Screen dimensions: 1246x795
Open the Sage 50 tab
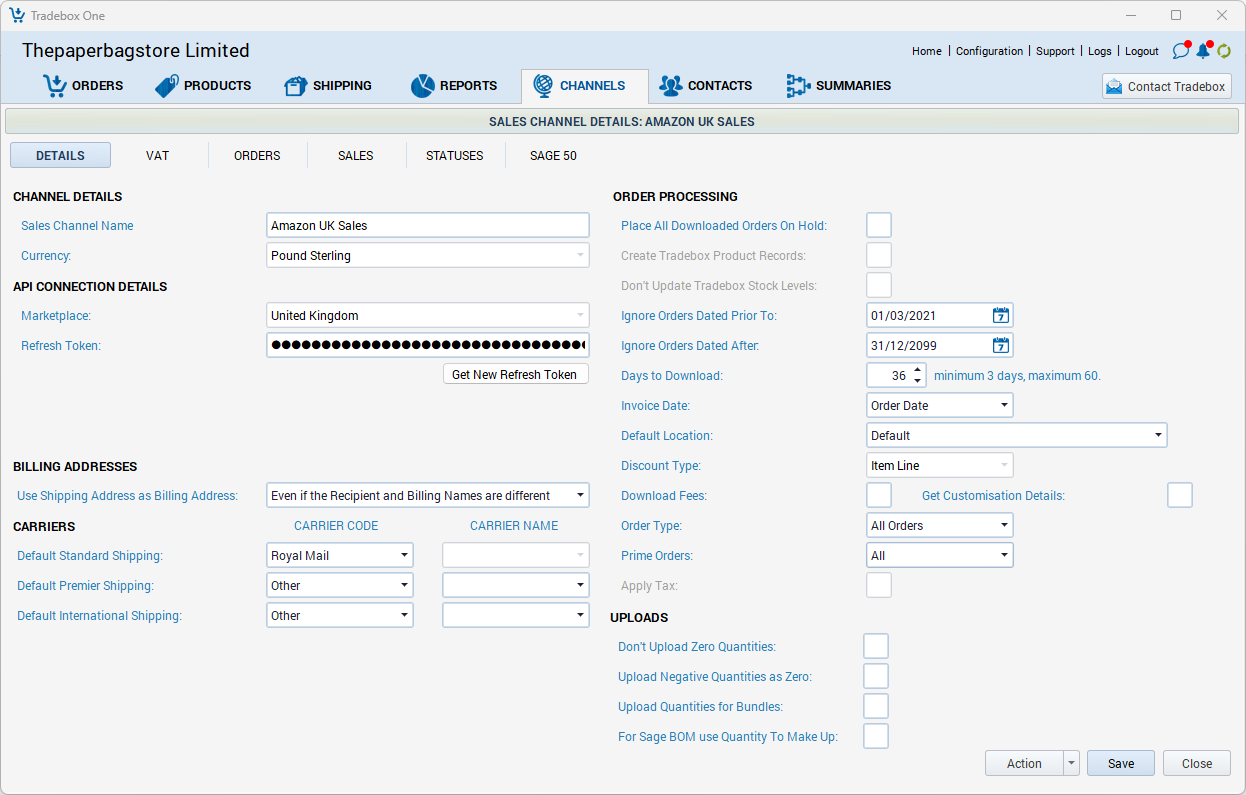point(553,156)
